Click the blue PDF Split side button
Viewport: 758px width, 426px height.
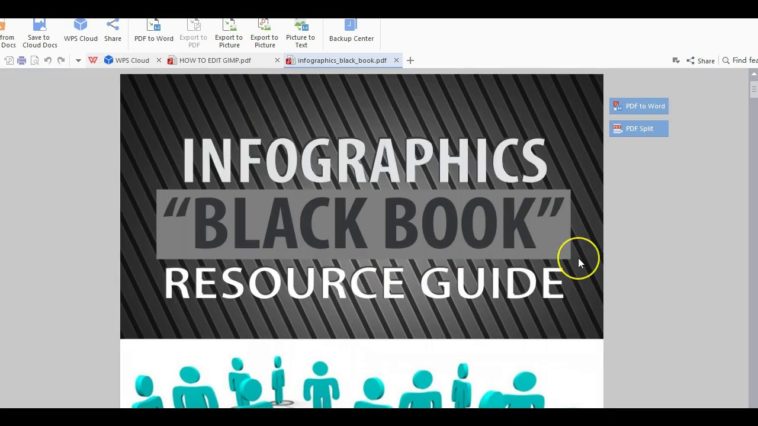pyautogui.click(x=639, y=129)
